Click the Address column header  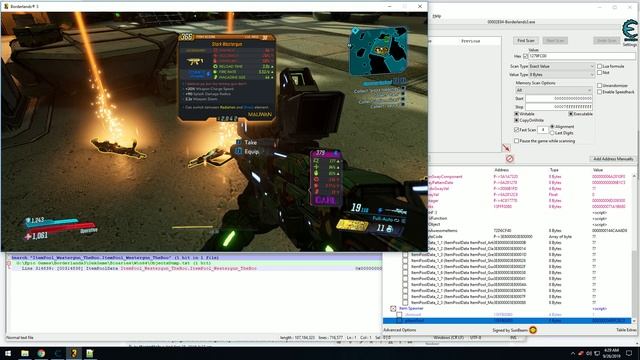501,170
